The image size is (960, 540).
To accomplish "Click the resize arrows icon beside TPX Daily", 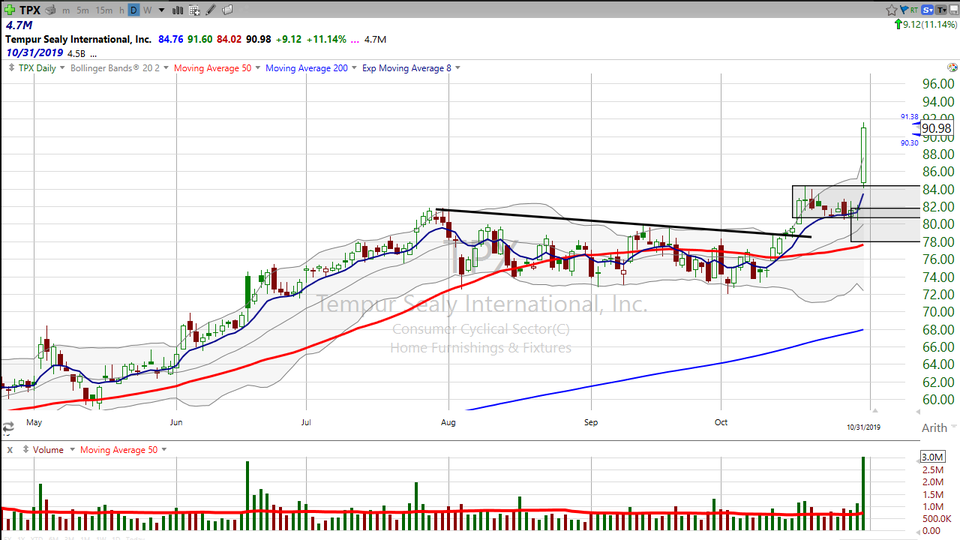I will [12, 68].
